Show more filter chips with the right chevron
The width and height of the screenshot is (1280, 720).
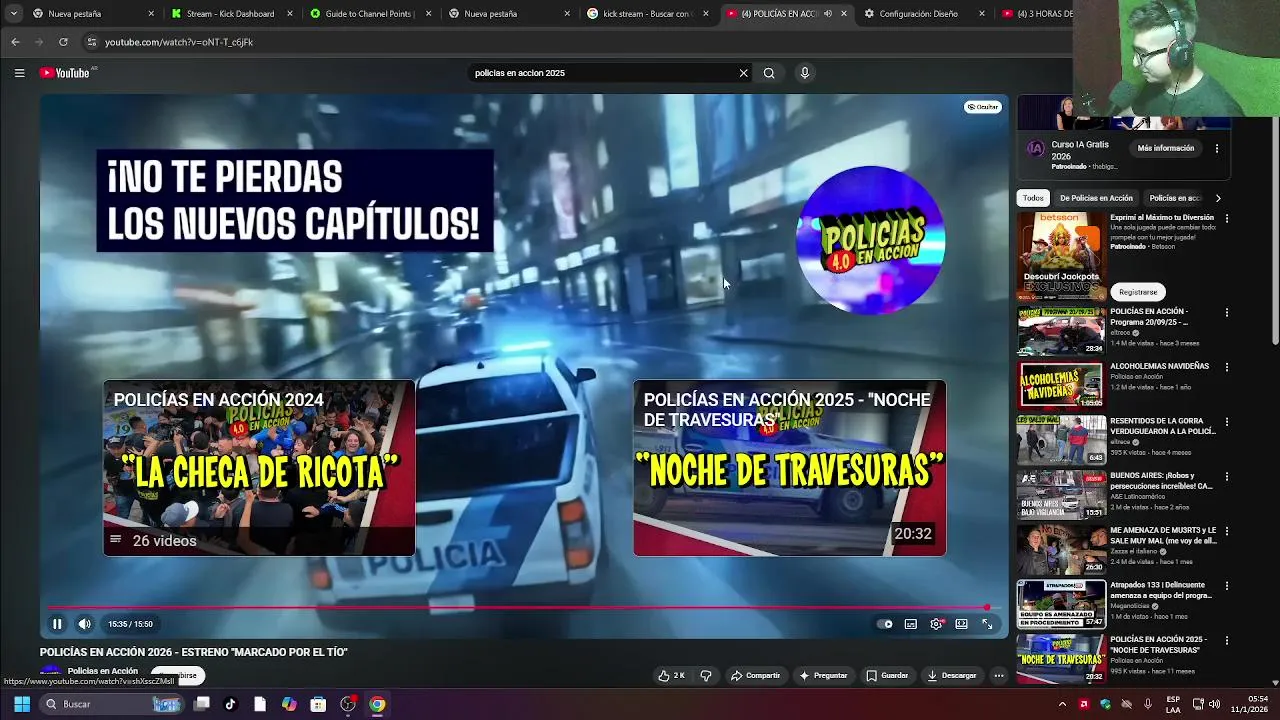(1217, 198)
